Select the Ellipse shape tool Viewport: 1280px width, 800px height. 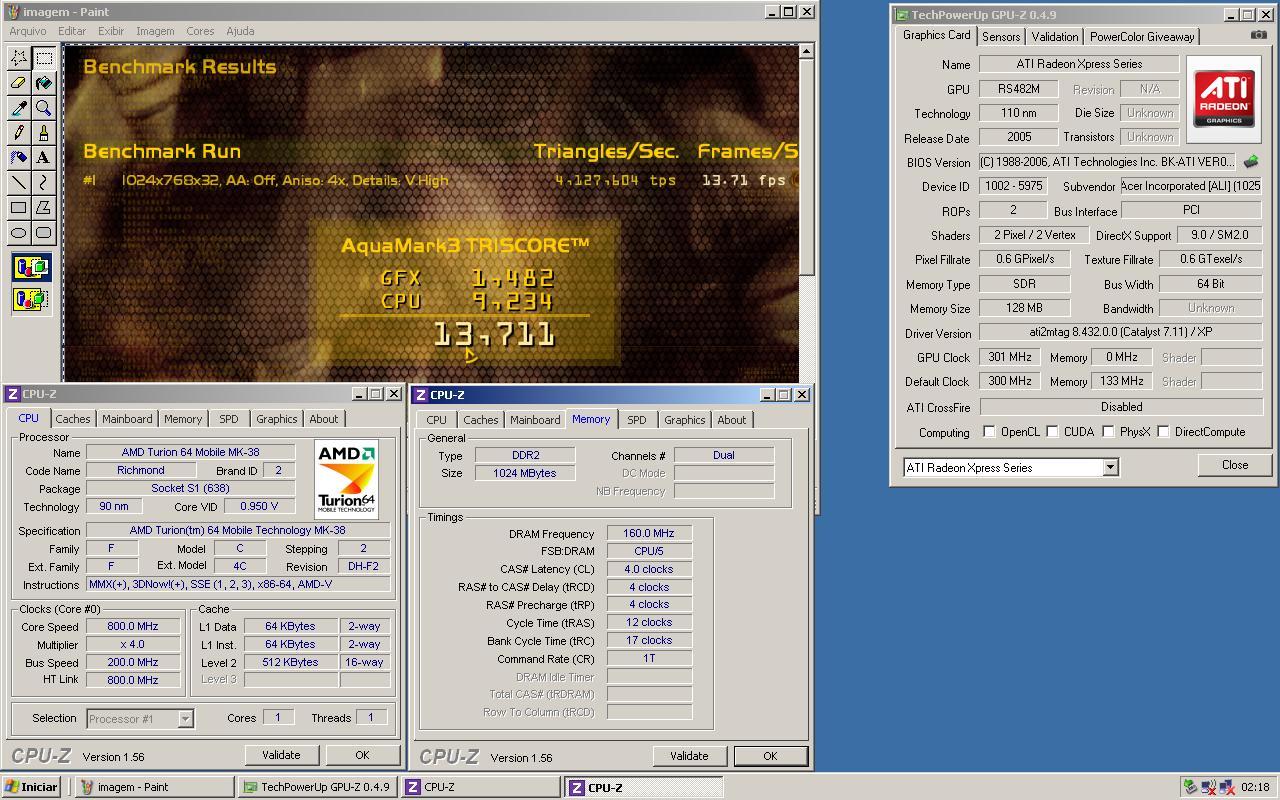pyautogui.click(x=19, y=233)
